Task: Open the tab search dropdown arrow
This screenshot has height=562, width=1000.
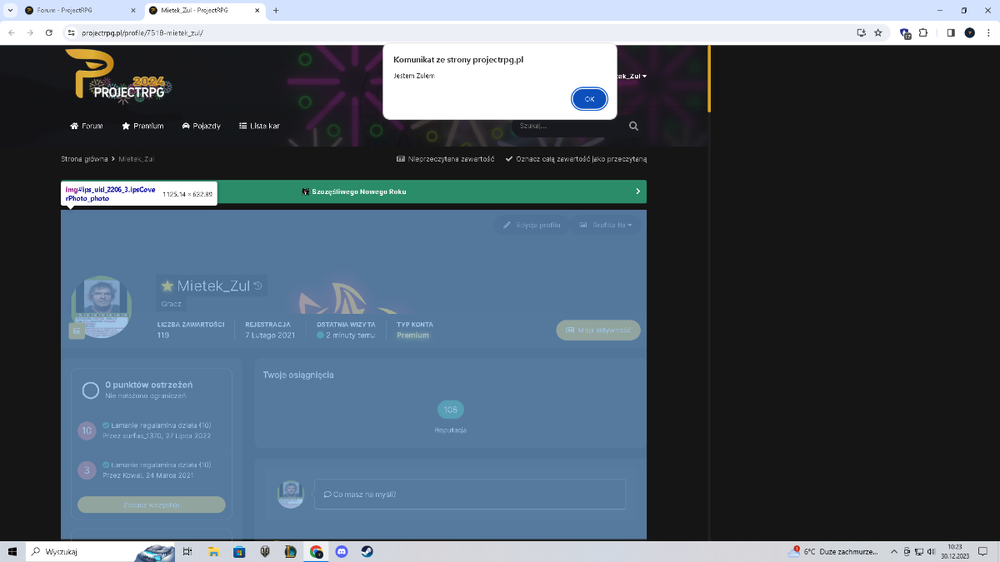Action: click(x=10, y=10)
